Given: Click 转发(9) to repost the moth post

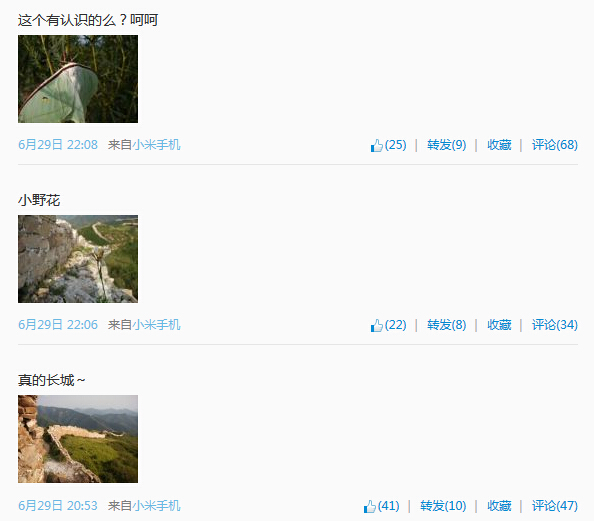Looking at the screenshot, I should [x=447, y=145].
